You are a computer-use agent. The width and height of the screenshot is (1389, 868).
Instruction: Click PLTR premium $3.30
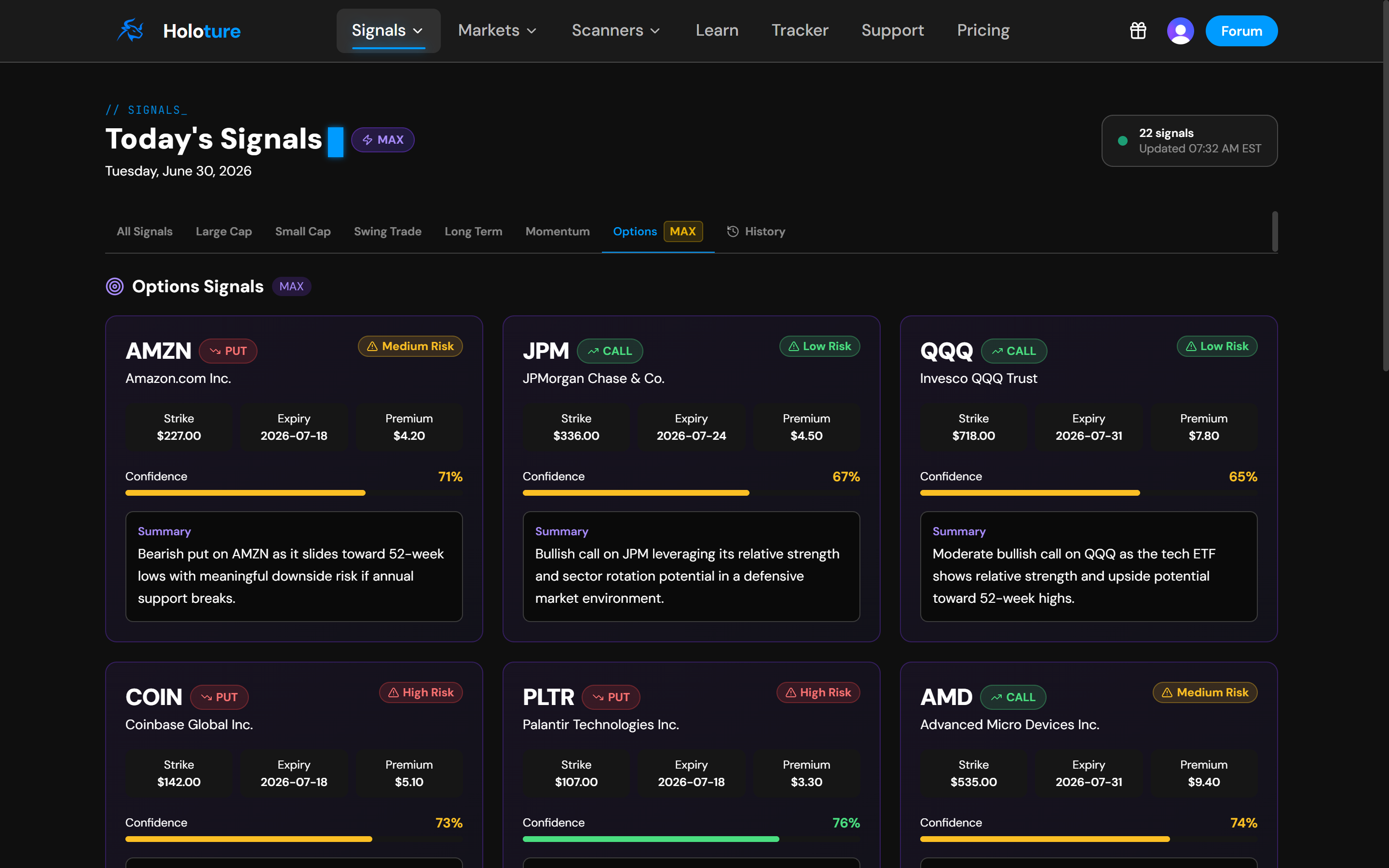point(806,782)
